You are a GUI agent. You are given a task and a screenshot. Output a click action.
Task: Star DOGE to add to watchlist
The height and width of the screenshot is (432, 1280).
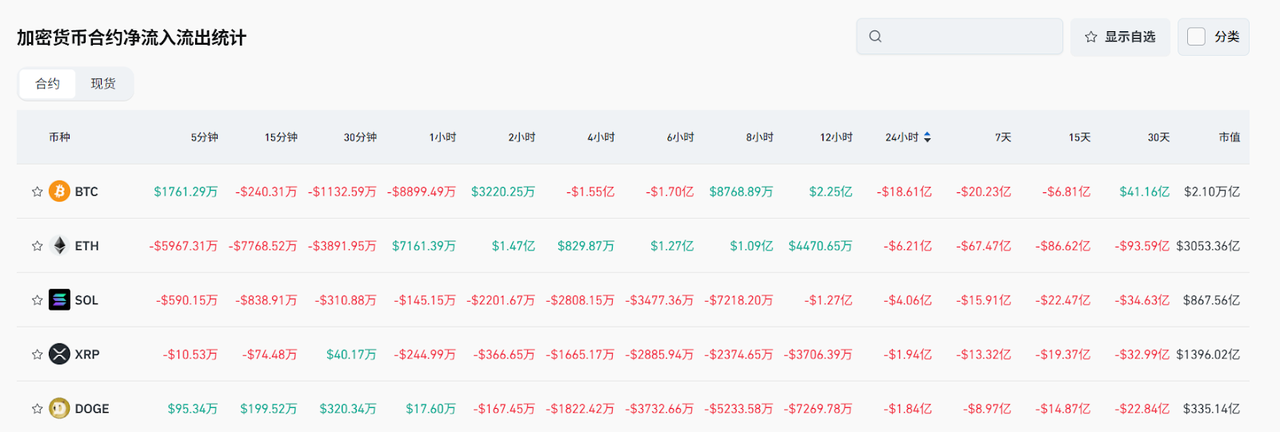37,408
